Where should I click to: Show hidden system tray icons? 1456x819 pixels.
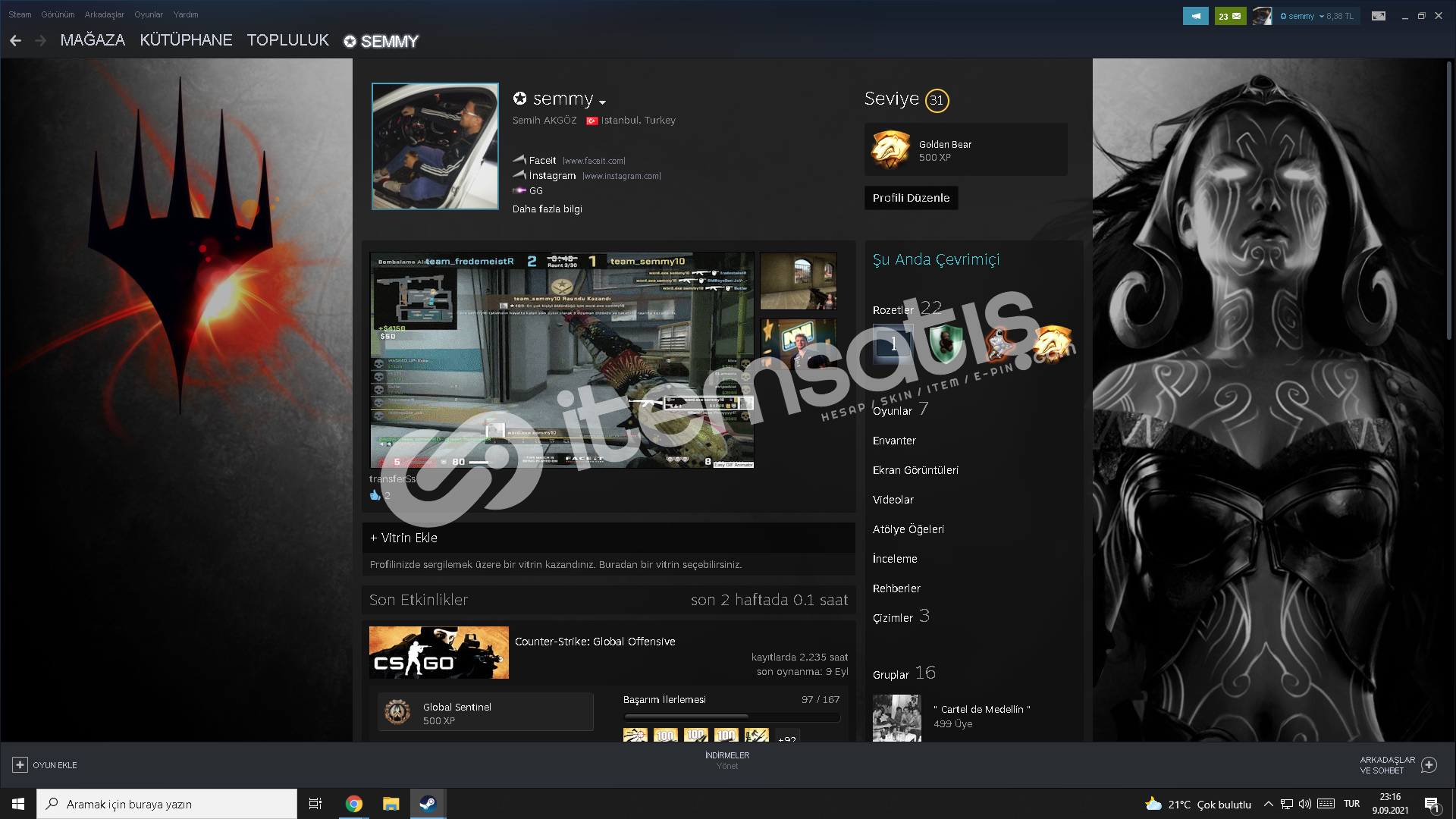pyautogui.click(x=1268, y=804)
